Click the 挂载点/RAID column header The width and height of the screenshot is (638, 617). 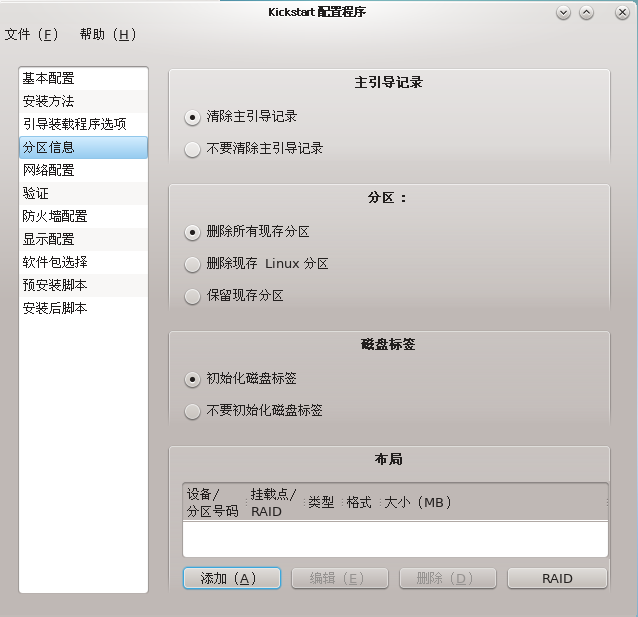(x=275, y=502)
